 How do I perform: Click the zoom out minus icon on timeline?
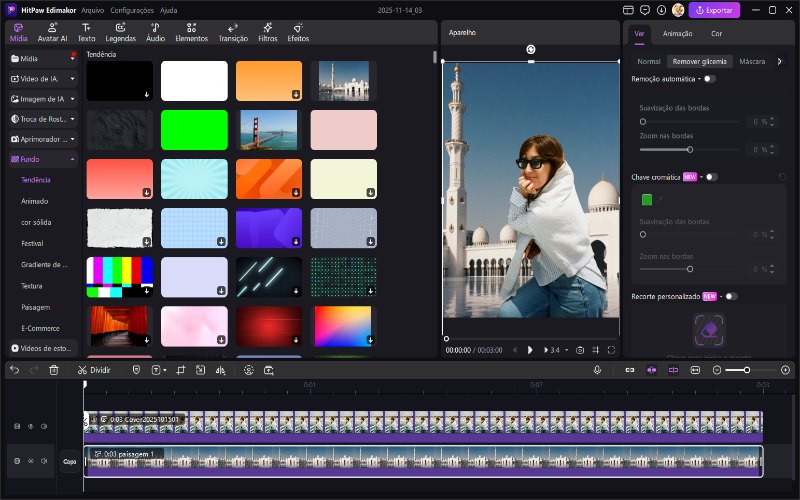click(x=717, y=370)
